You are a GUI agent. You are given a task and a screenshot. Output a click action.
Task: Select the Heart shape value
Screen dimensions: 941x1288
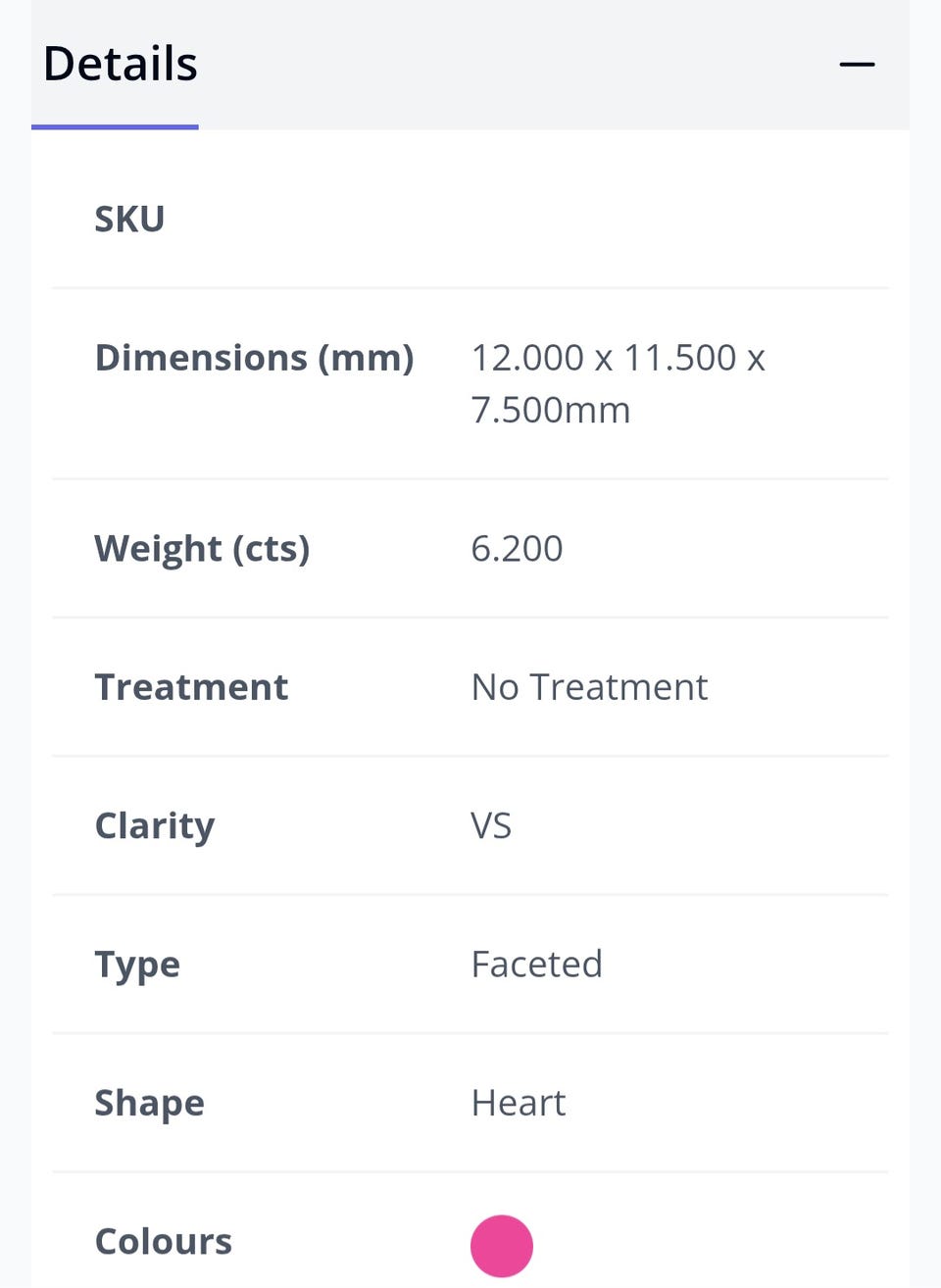click(519, 1104)
